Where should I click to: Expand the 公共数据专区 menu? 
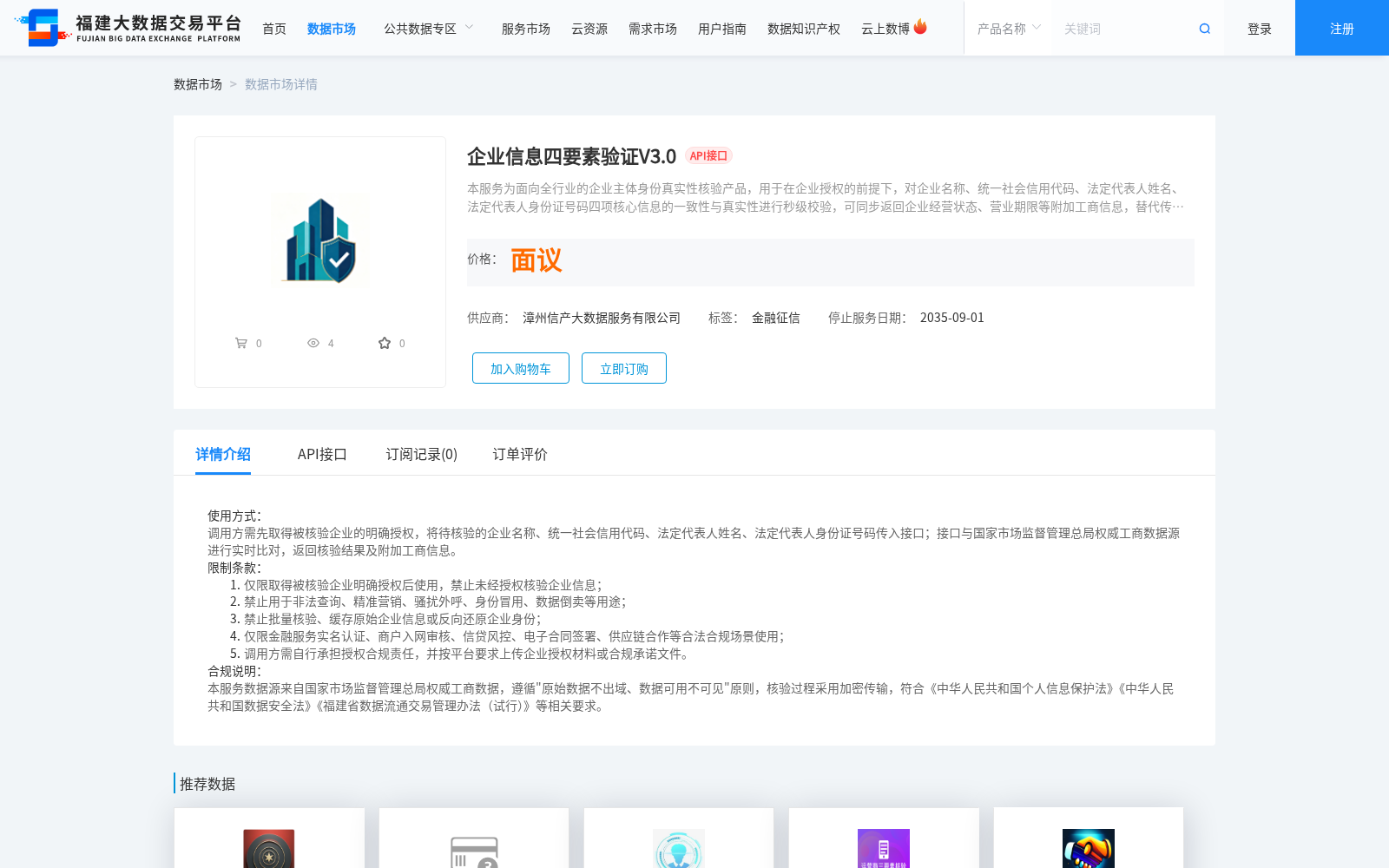click(429, 29)
